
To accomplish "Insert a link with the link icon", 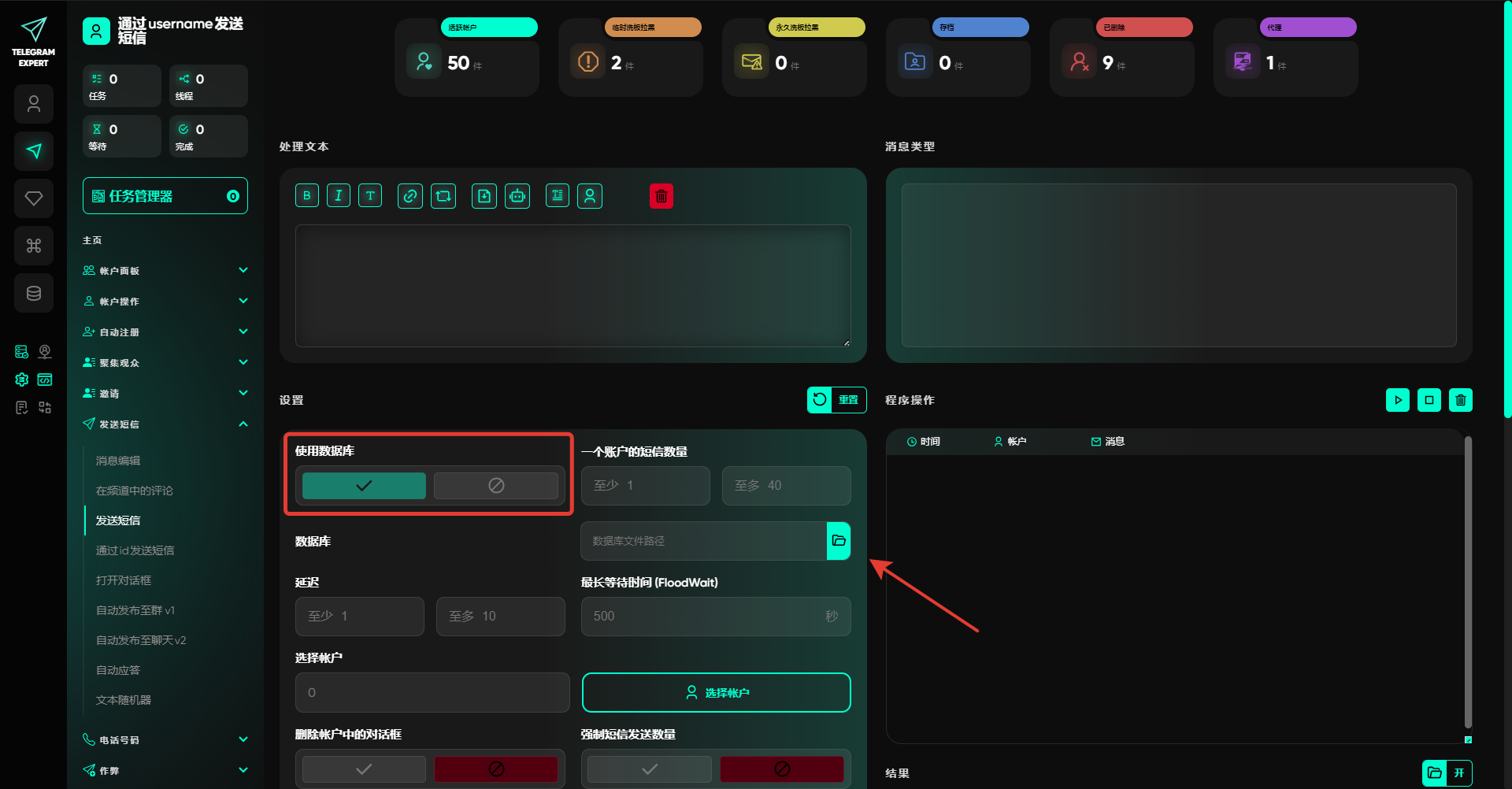I will coord(410,196).
